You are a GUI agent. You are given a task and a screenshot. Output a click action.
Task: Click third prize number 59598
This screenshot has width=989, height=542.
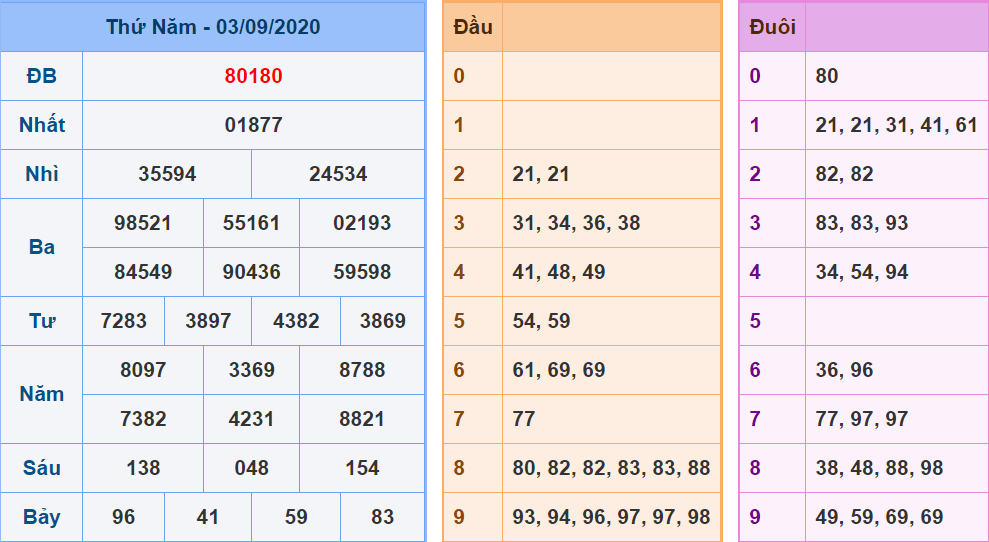click(x=362, y=272)
